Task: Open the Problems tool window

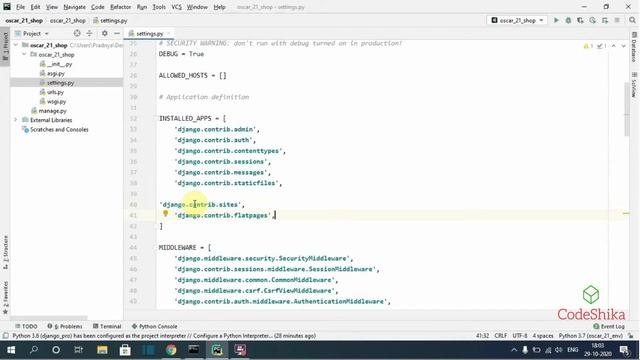Action: click(65, 326)
